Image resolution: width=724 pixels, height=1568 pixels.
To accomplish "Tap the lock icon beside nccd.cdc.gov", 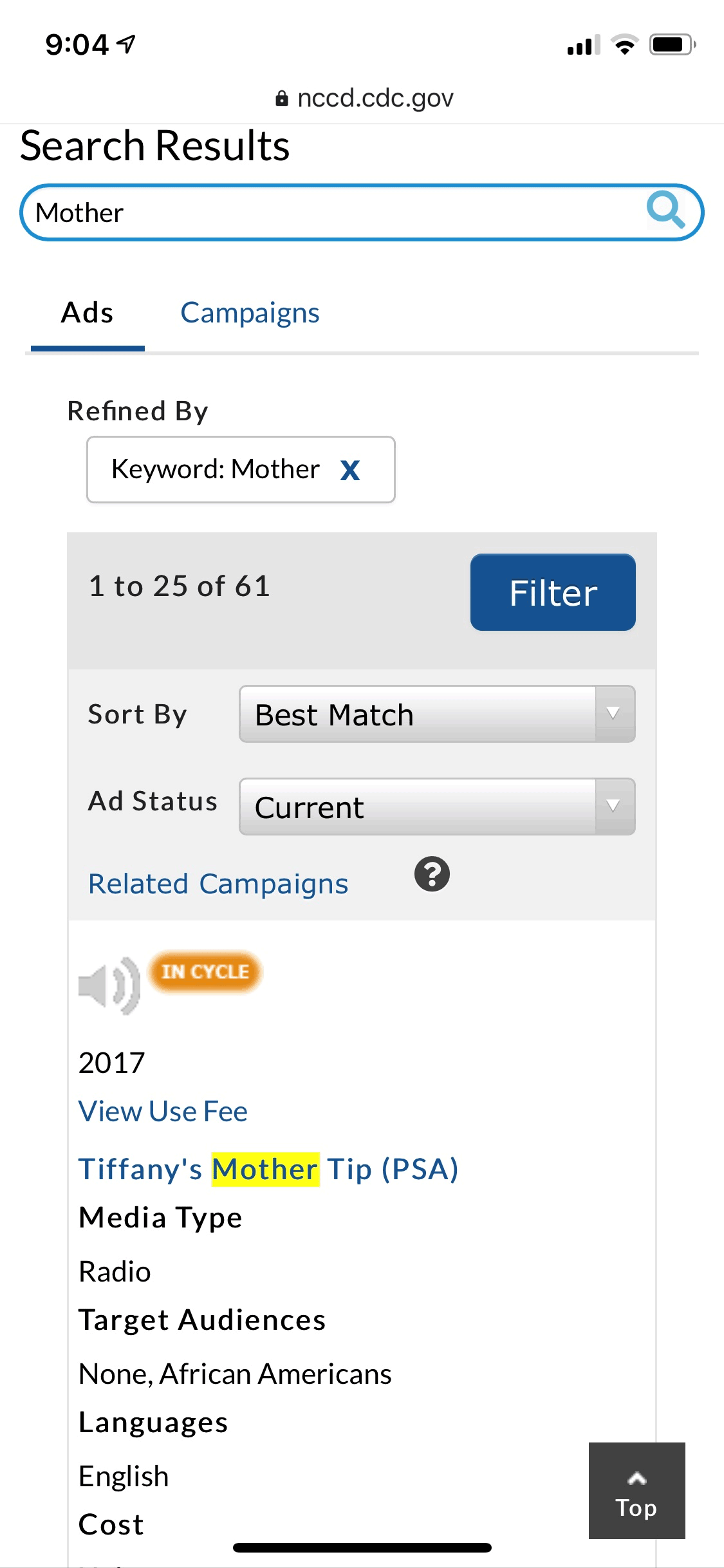I will (281, 98).
